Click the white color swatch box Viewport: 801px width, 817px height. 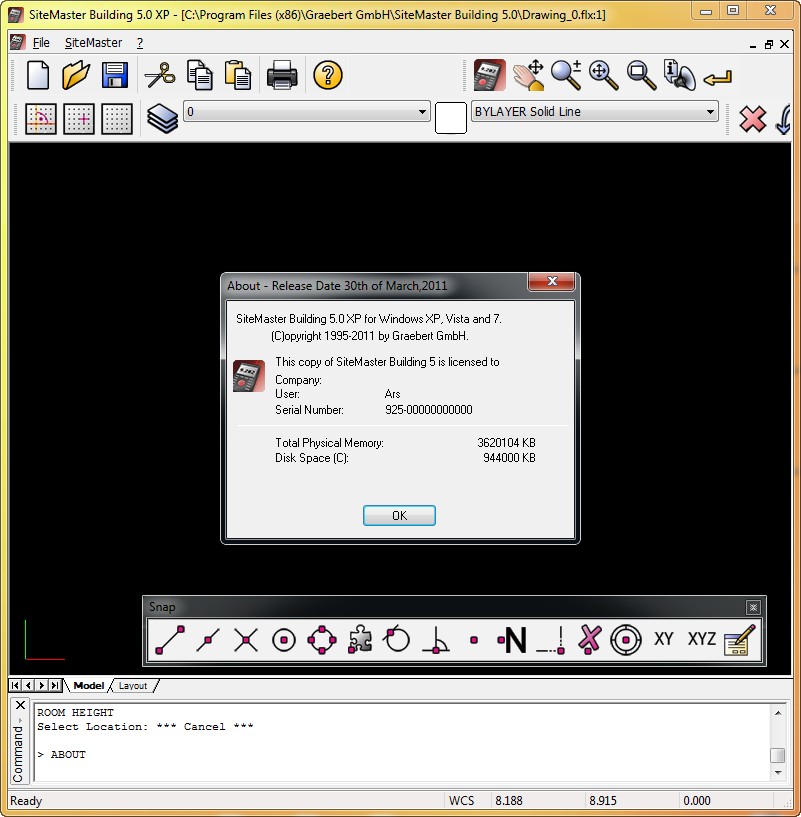(451, 118)
